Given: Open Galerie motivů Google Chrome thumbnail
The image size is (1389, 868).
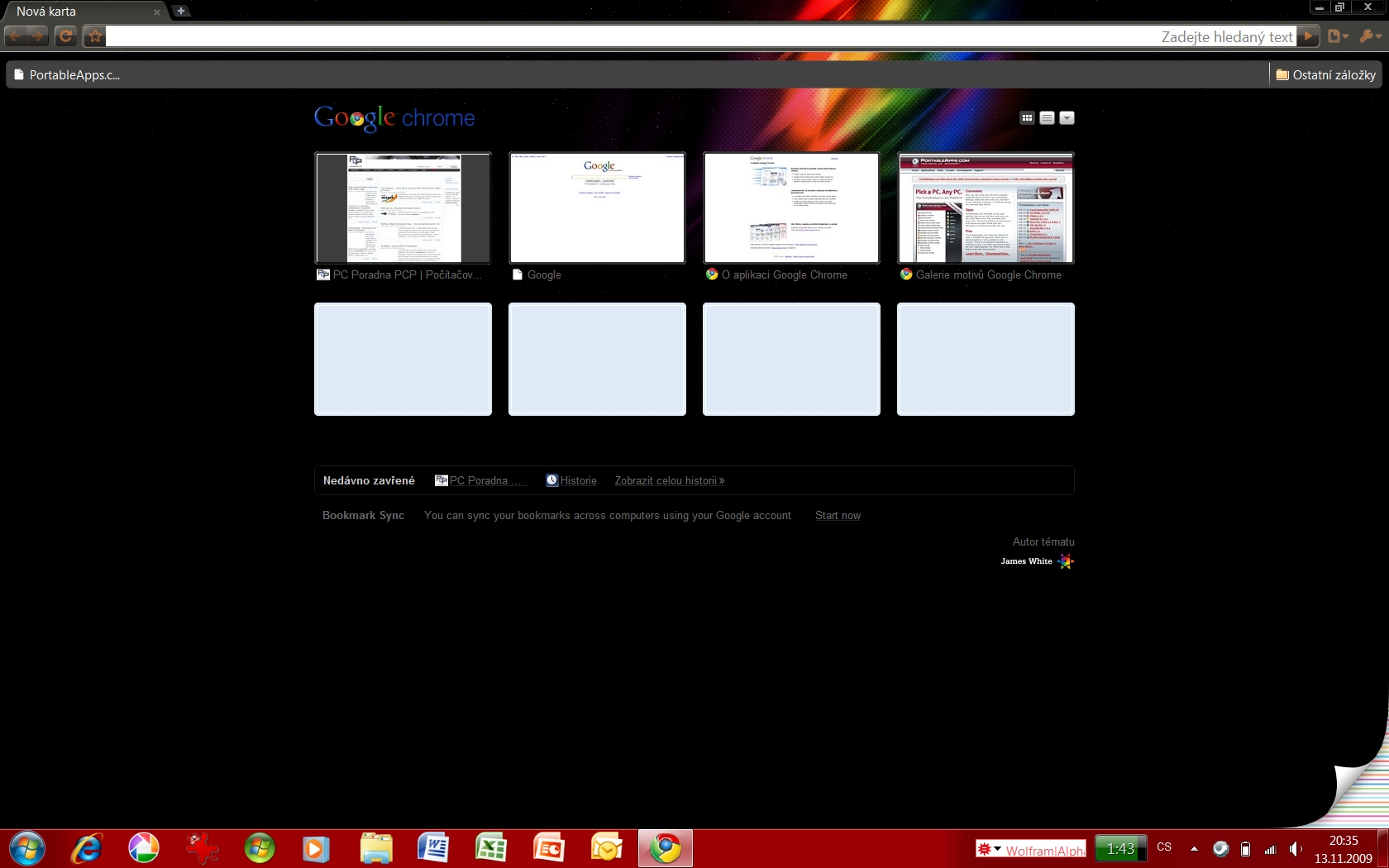Looking at the screenshot, I should 986,207.
